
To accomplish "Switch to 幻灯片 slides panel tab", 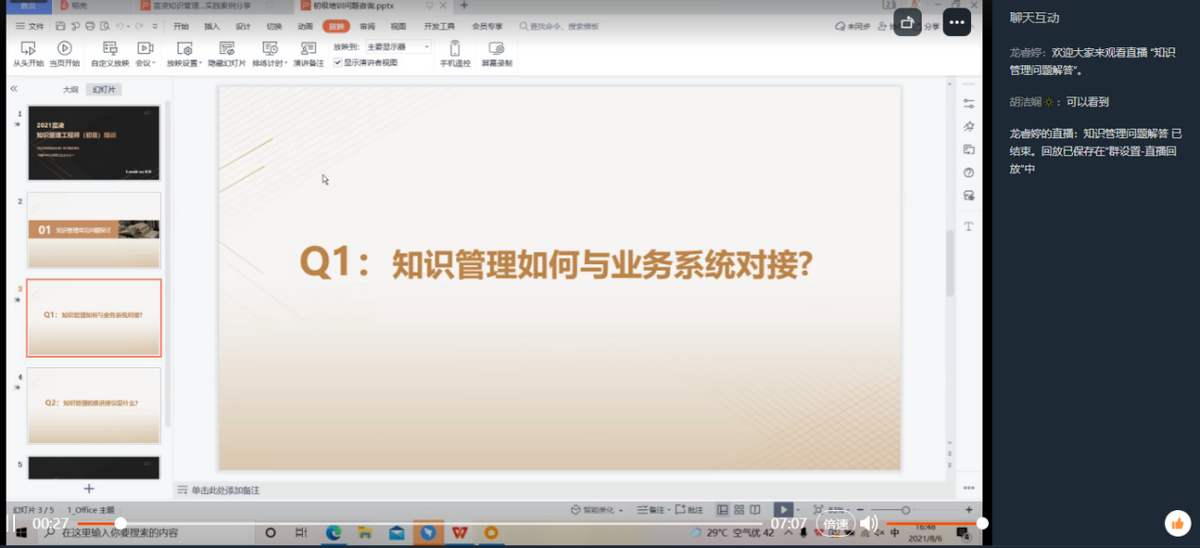I will point(103,89).
